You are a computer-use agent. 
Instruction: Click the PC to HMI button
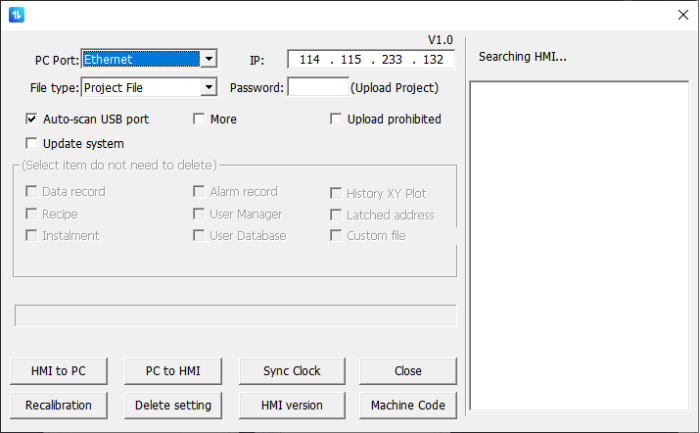(x=173, y=371)
